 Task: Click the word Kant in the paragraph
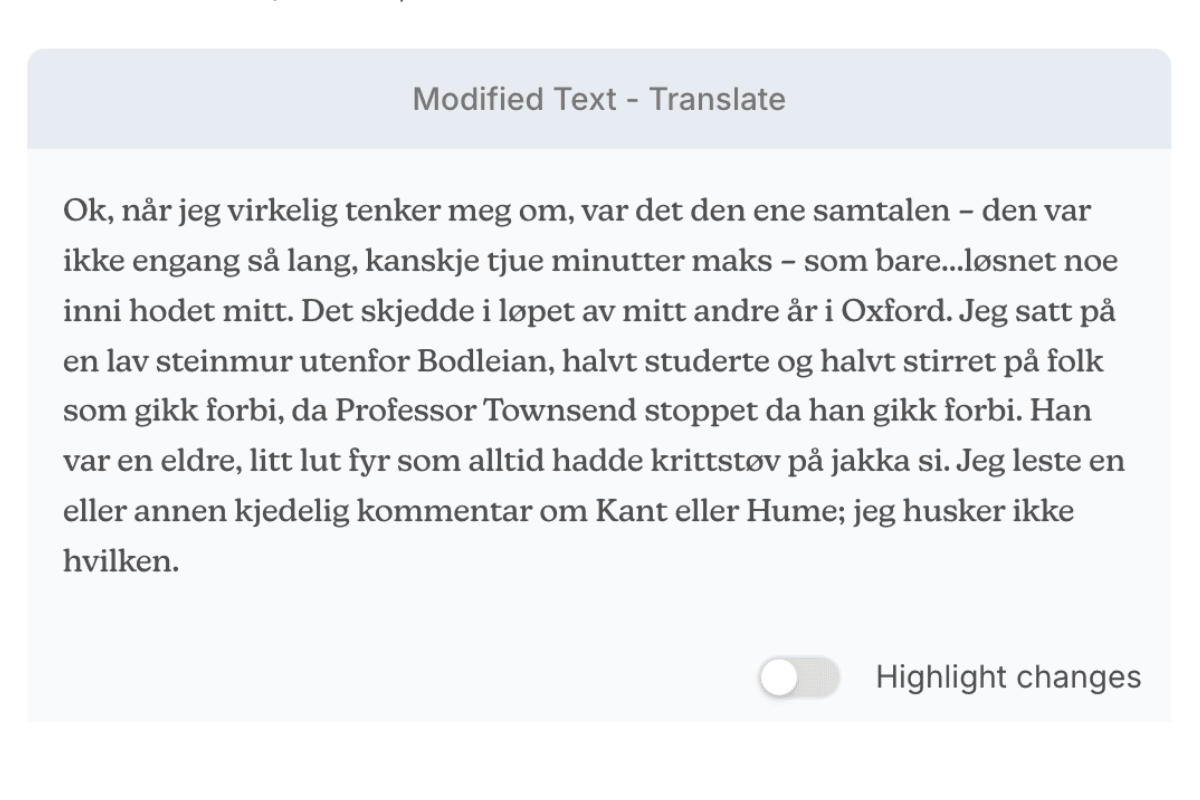click(623, 511)
